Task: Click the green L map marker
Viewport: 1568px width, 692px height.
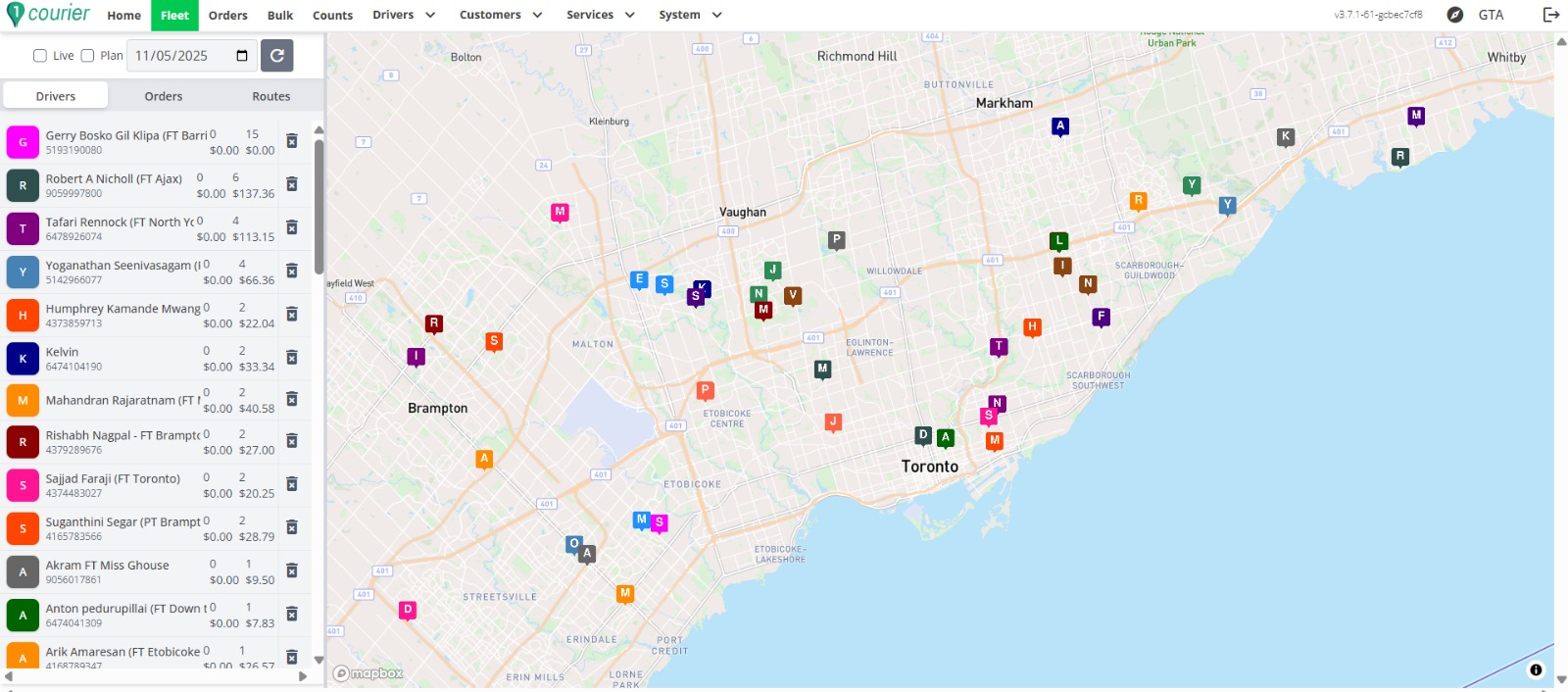Action: 1058,241
